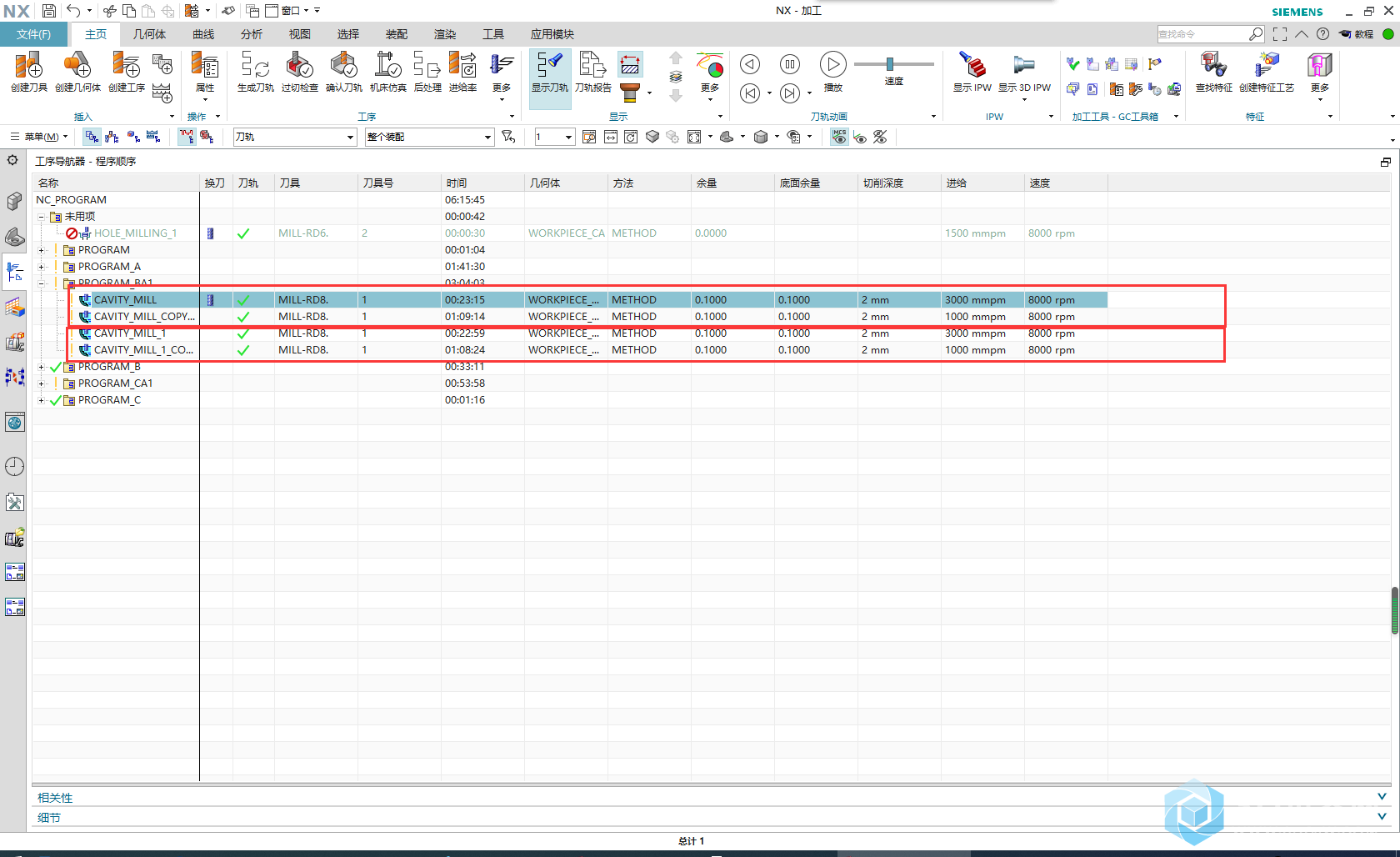The width and height of the screenshot is (1400, 857).
Task: Open the 刀轨报告 (Tool Path Report)
Action: click(593, 71)
